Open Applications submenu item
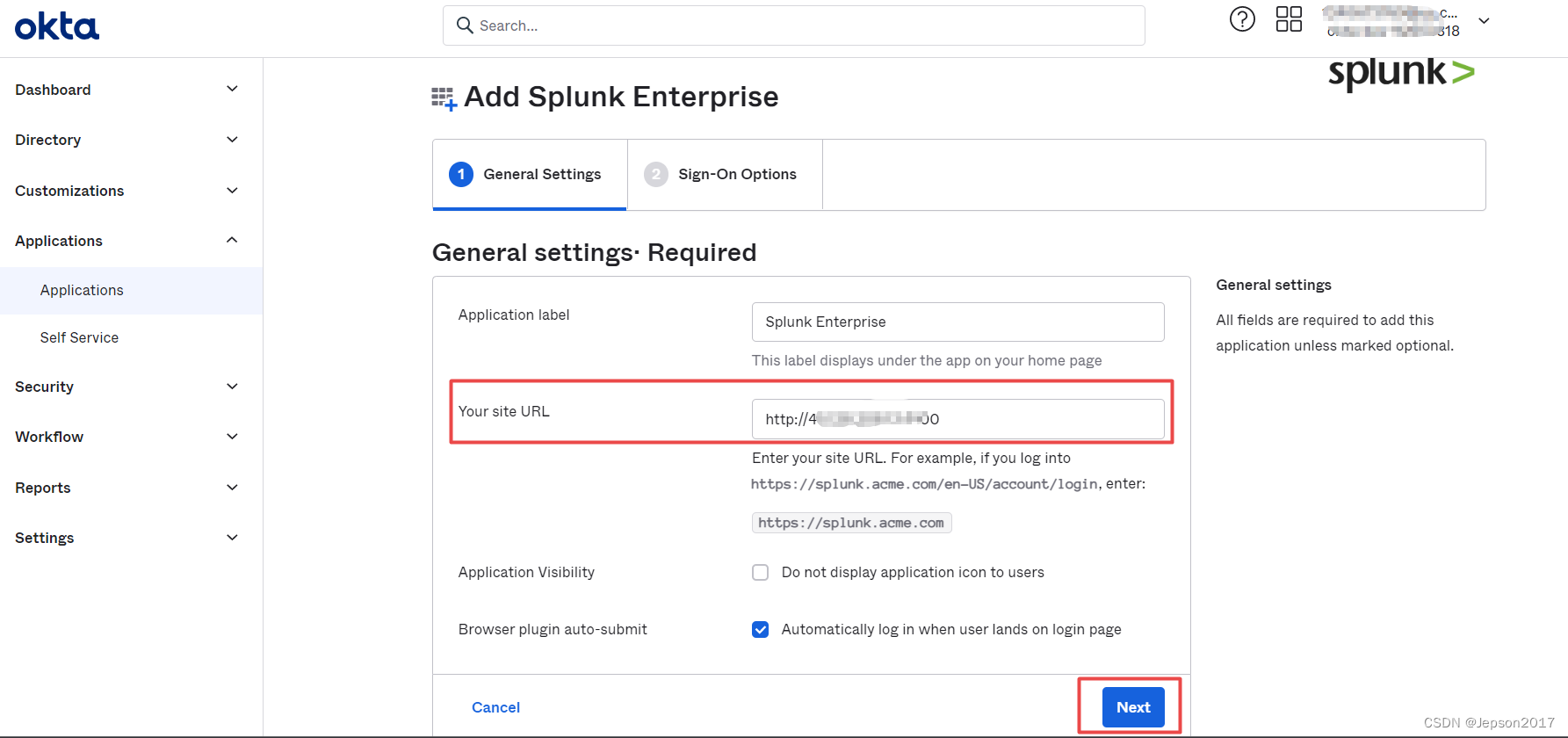This screenshot has height=738, width=1568. pyautogui.click(x=131, y=291)
